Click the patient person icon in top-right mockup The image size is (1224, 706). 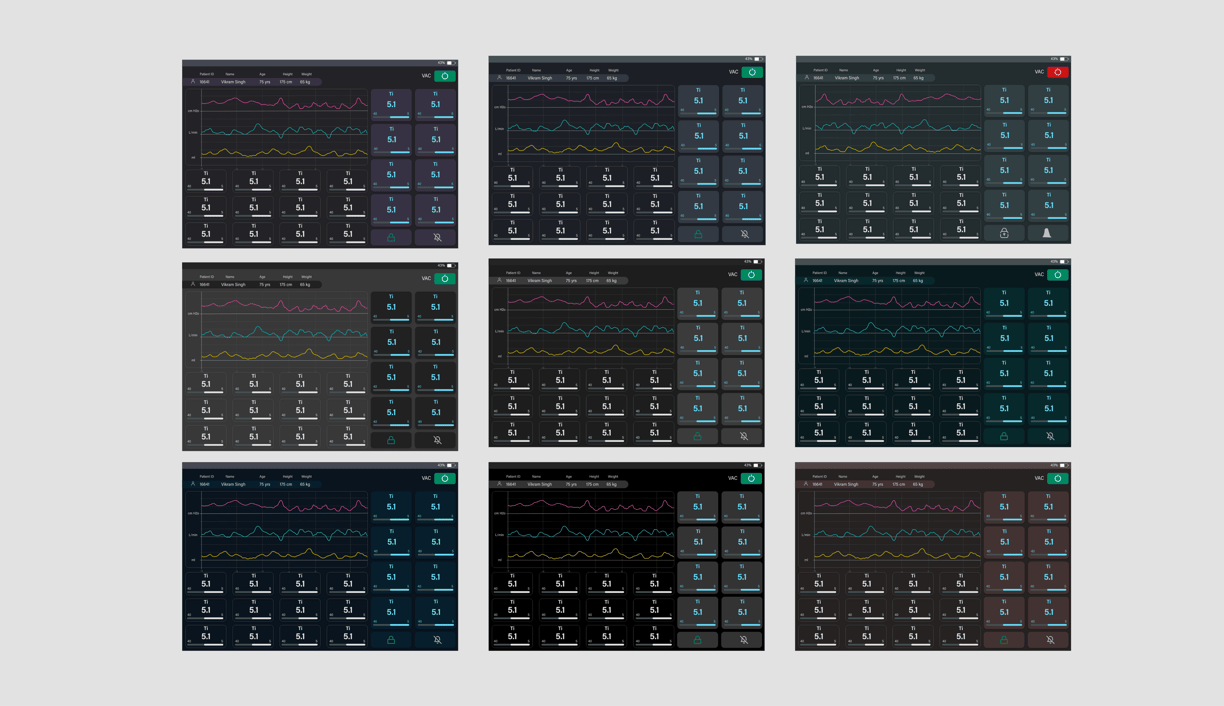point(806,77)
